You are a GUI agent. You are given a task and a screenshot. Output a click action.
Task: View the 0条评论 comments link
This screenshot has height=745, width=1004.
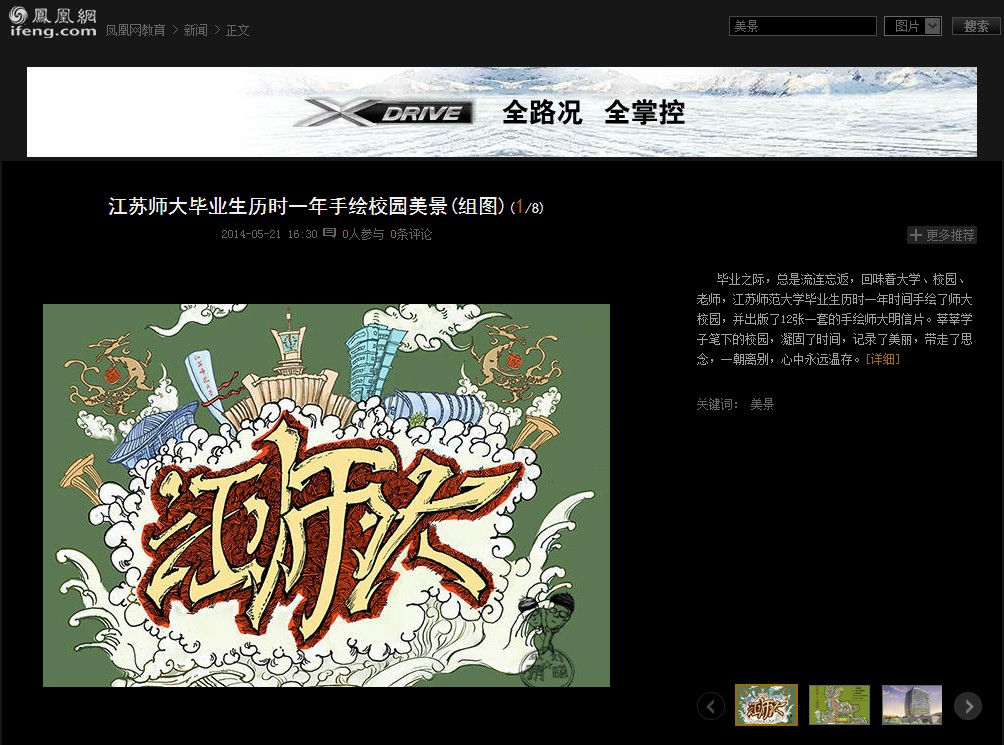pyautogui.click(x=411, y=235)
